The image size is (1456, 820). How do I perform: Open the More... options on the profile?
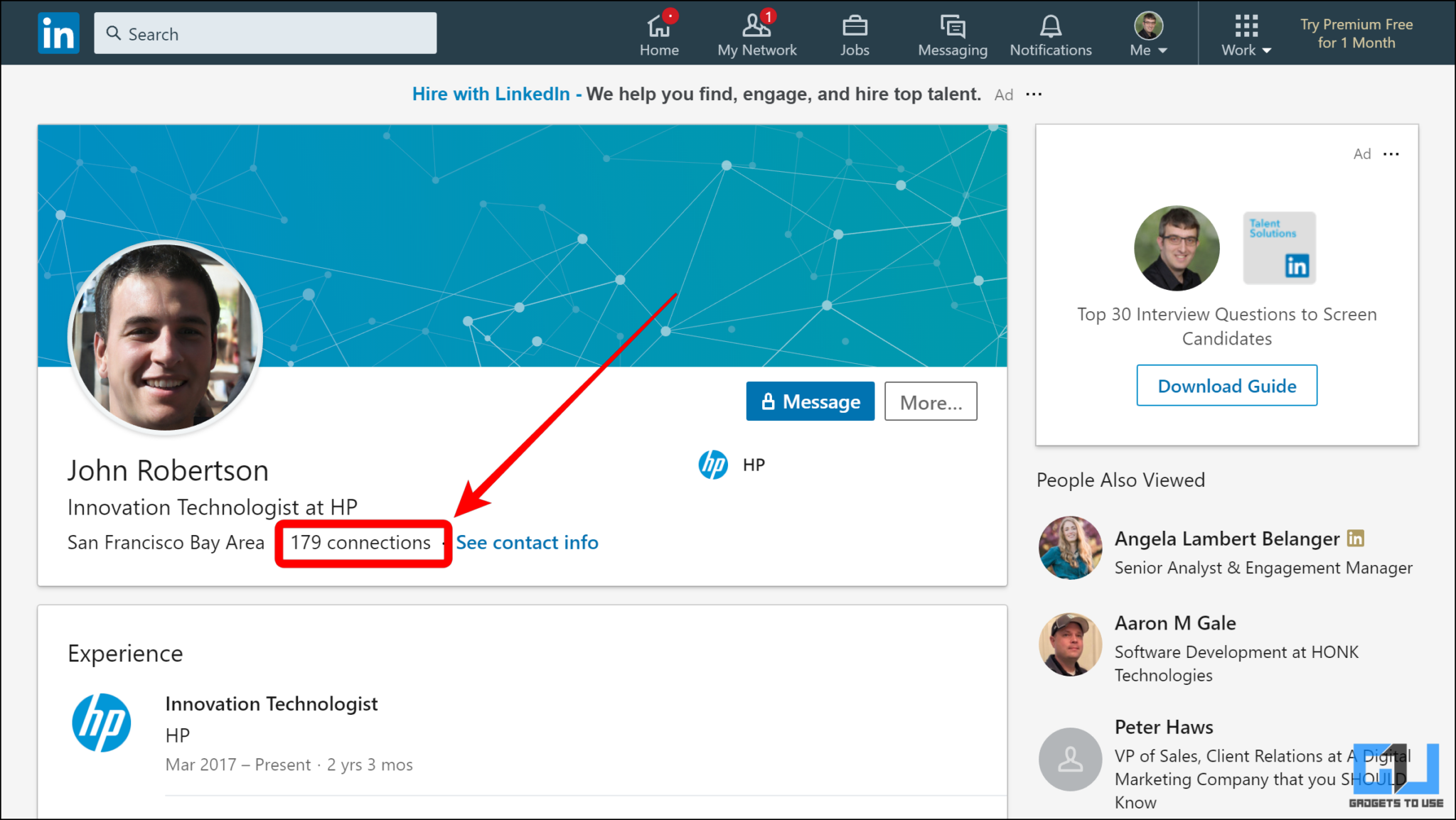[x=930, y=401]
